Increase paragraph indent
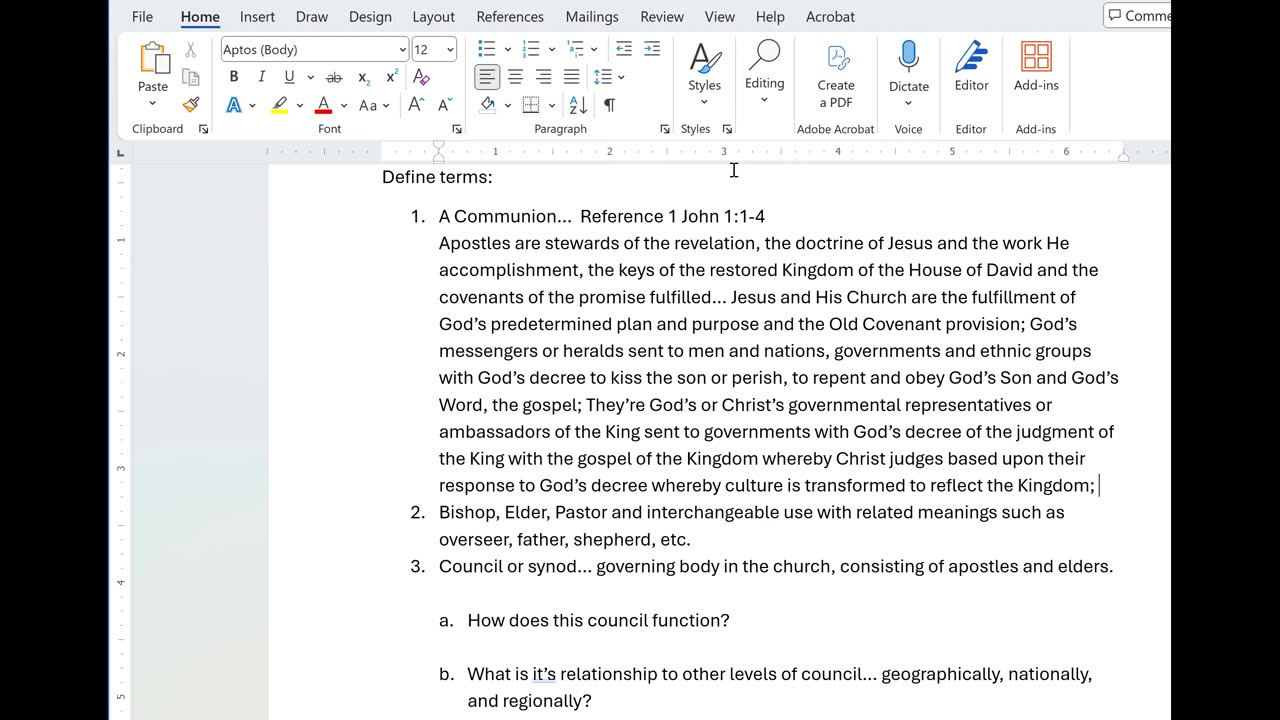This screenshot has height=720, width=1280. [x=652, y=49]
